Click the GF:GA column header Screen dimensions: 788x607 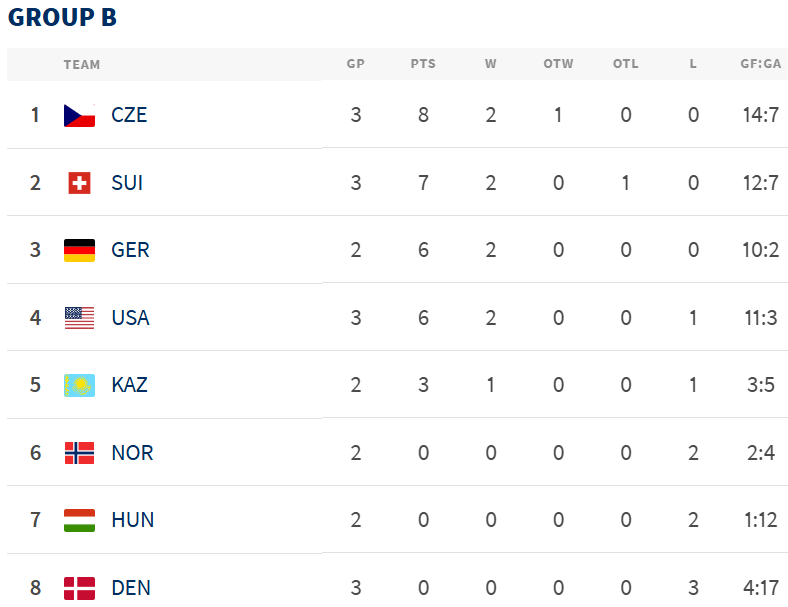pyautogui.click(x=760, y=64)
